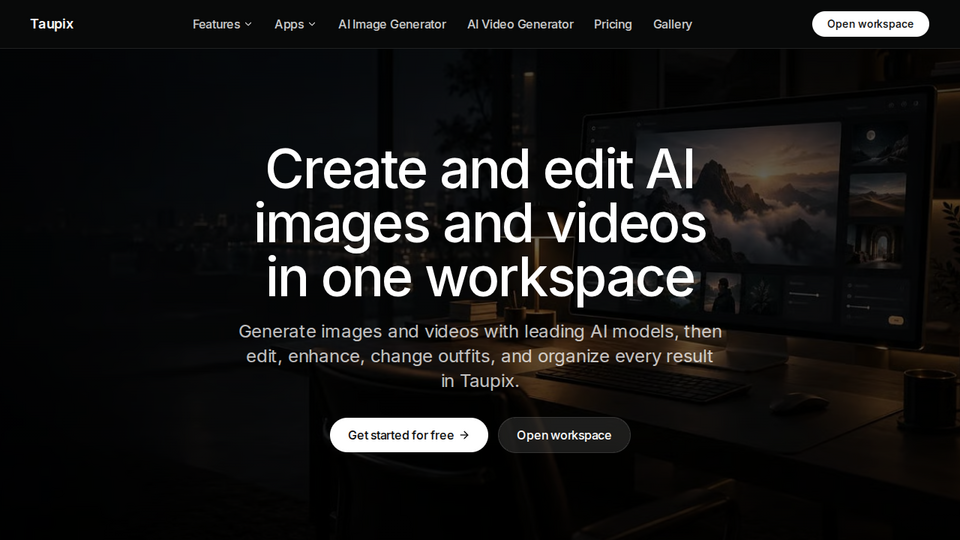The image size is (960, 540).
Task: Click the hero Open workspace button below headline
Action: pos(564,435)
